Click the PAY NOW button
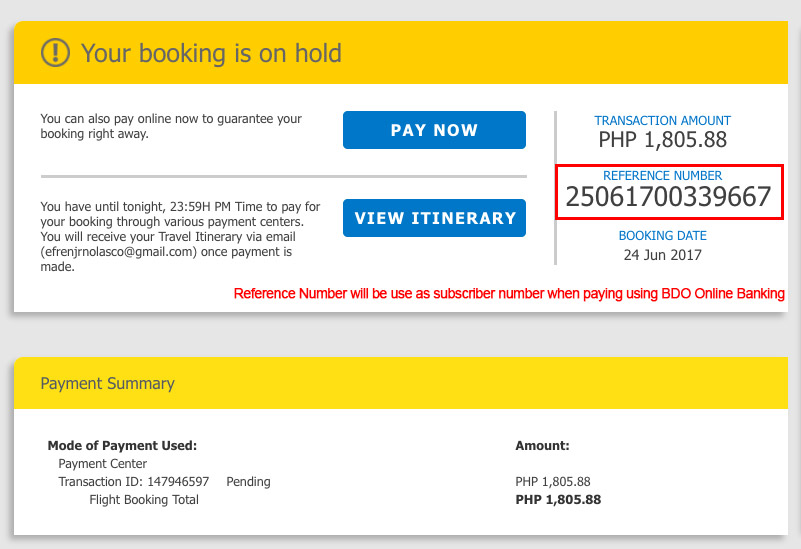801x549 pixels. [434, 130]
